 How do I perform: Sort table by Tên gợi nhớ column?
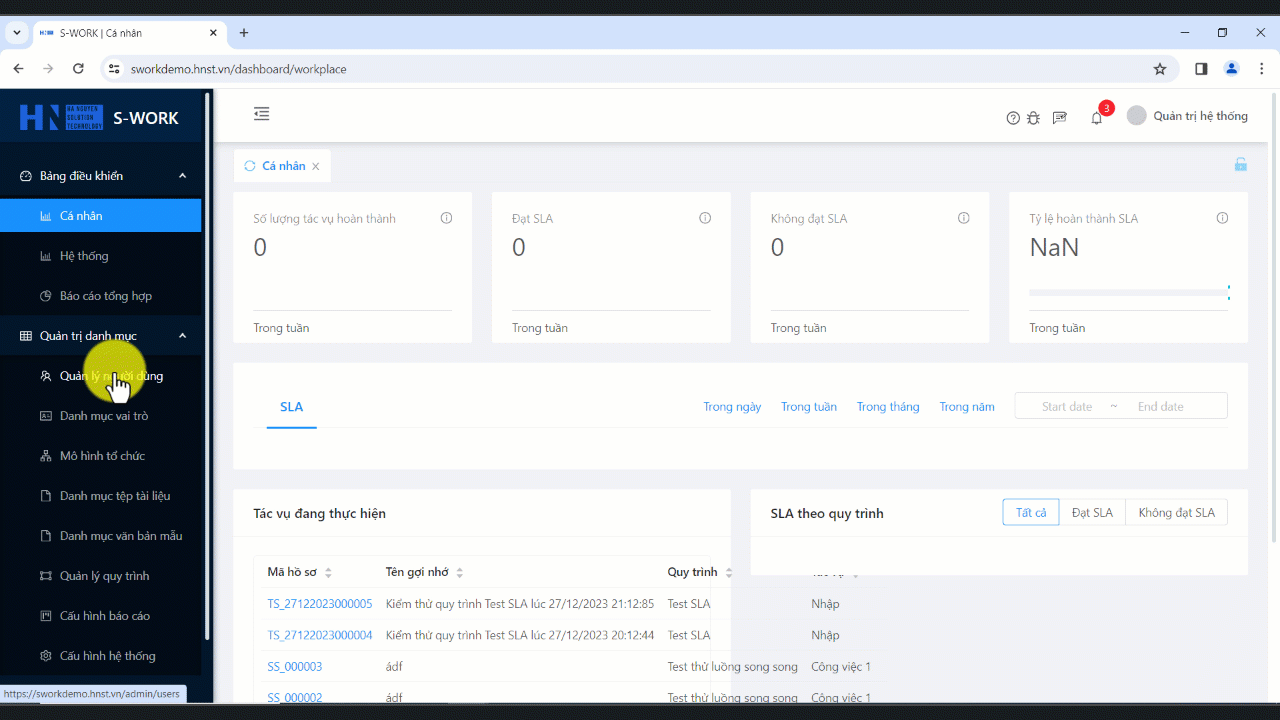pyautogui.click(x=424, y=572)
